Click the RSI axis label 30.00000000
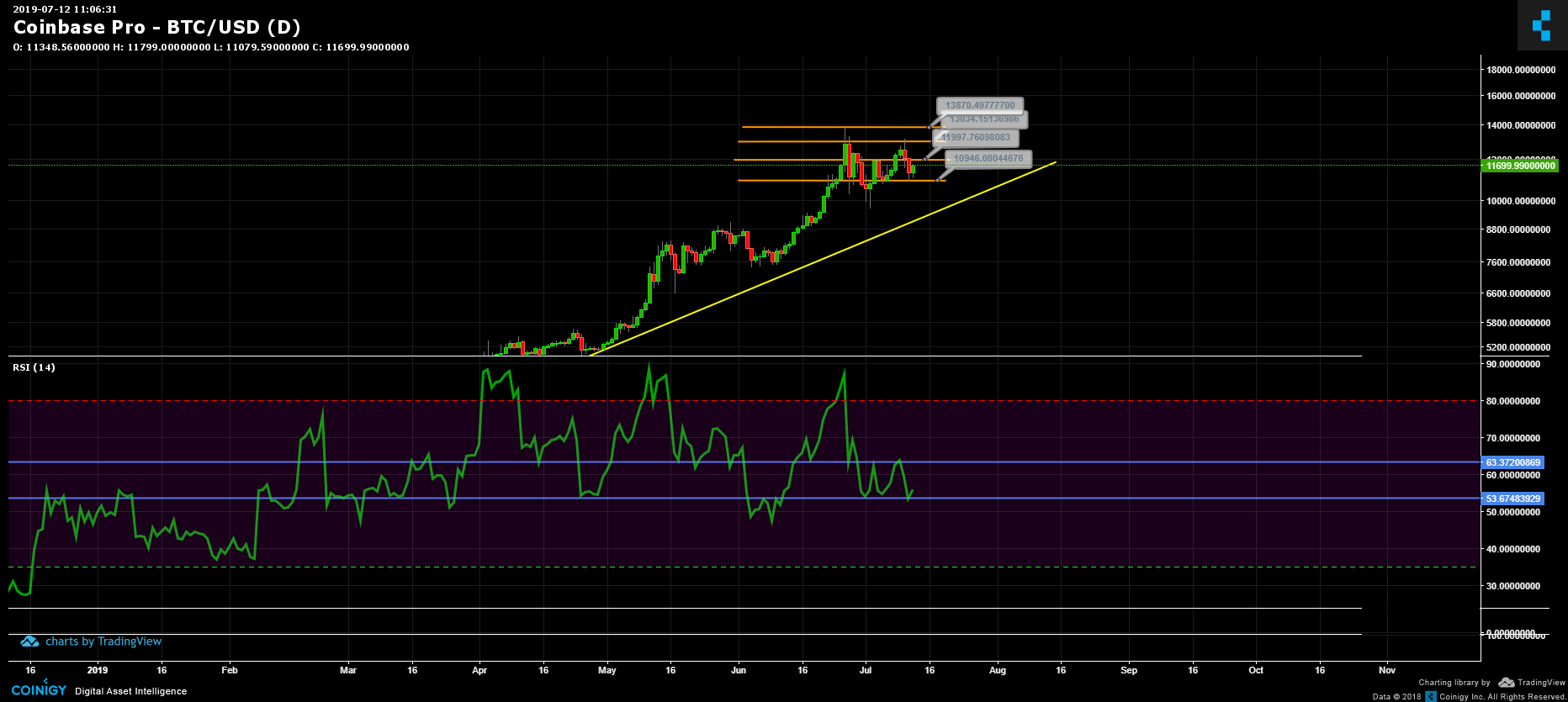This screenshot has width=1568, height=702. tap(1513, 586)
